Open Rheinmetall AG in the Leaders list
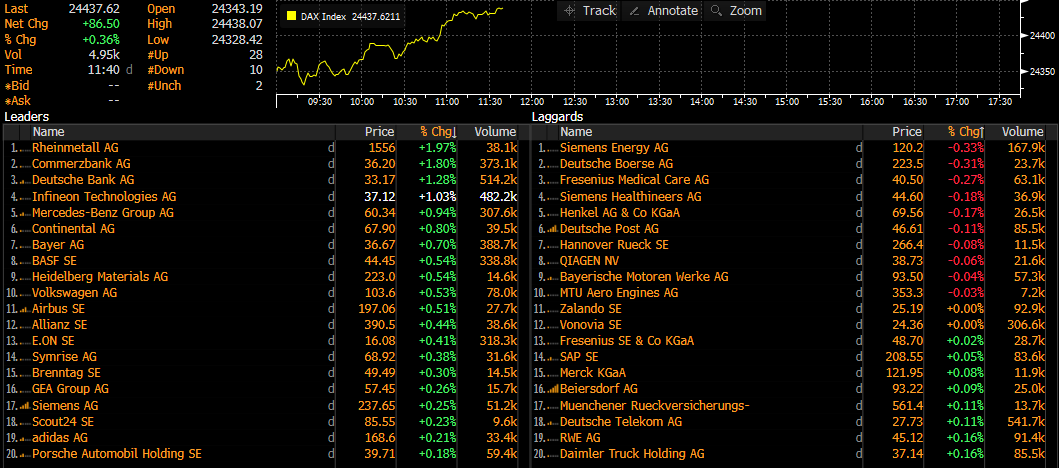1059x468 pixels. pyautogui.click(x=75, y=147)
